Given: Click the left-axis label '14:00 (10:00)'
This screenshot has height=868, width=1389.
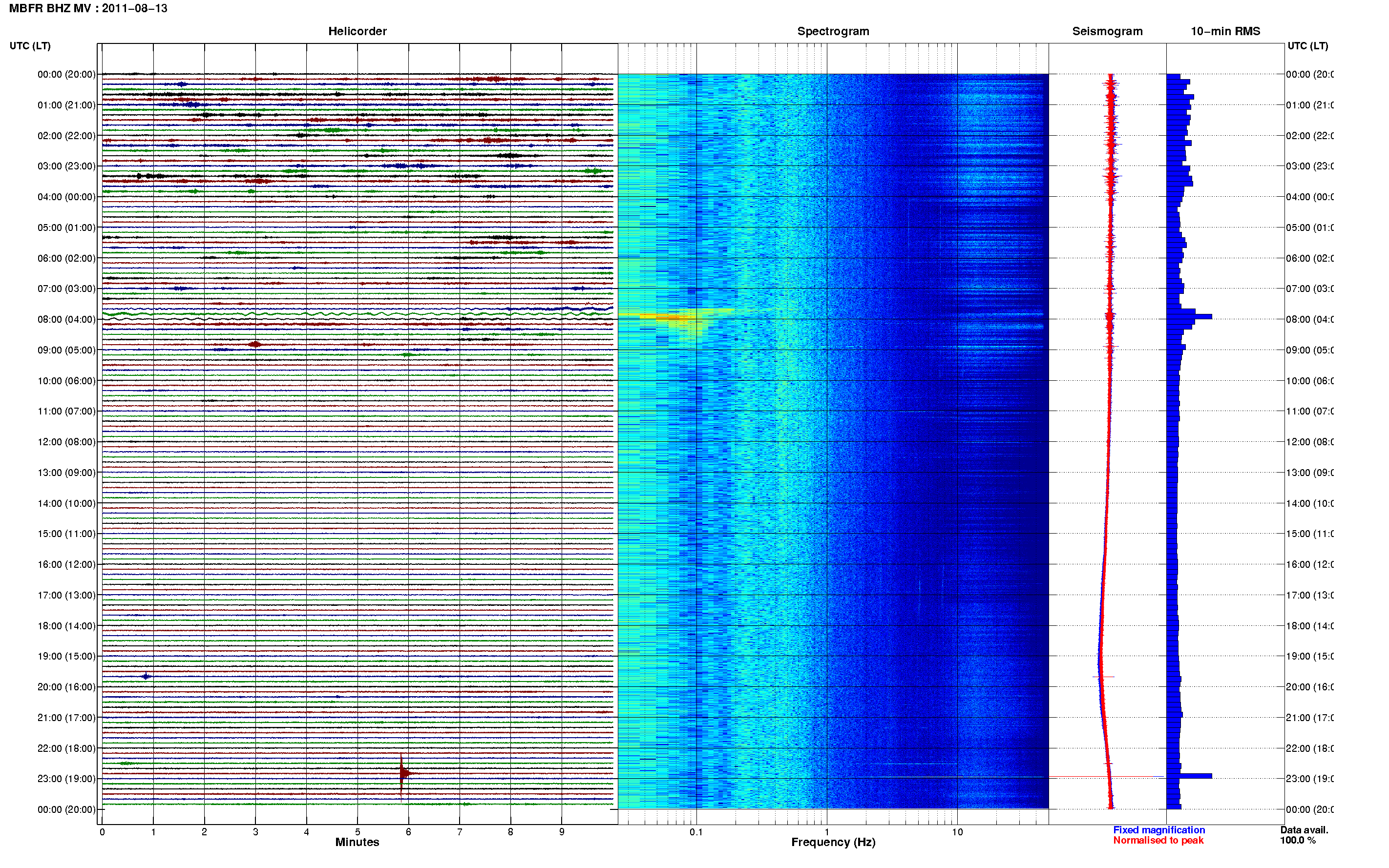Looking at the screenshot, I should tap(66, 503).
